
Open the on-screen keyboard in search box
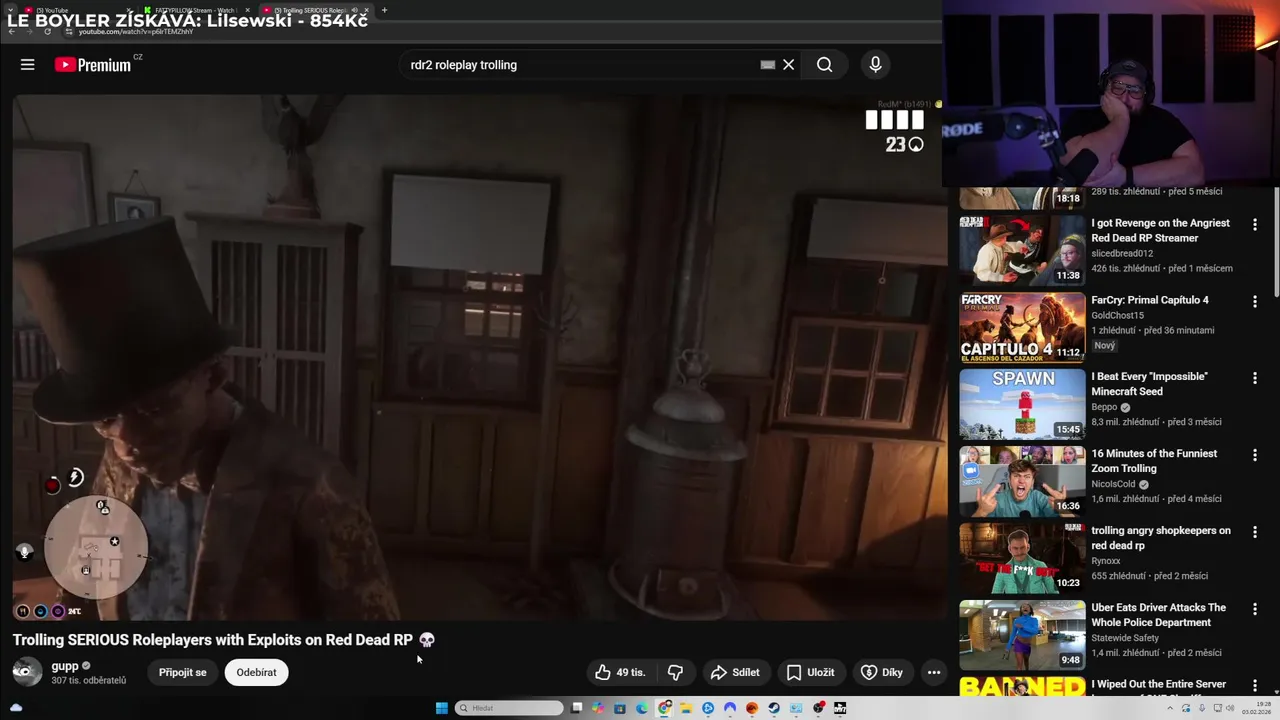click(x=767, y=65)
